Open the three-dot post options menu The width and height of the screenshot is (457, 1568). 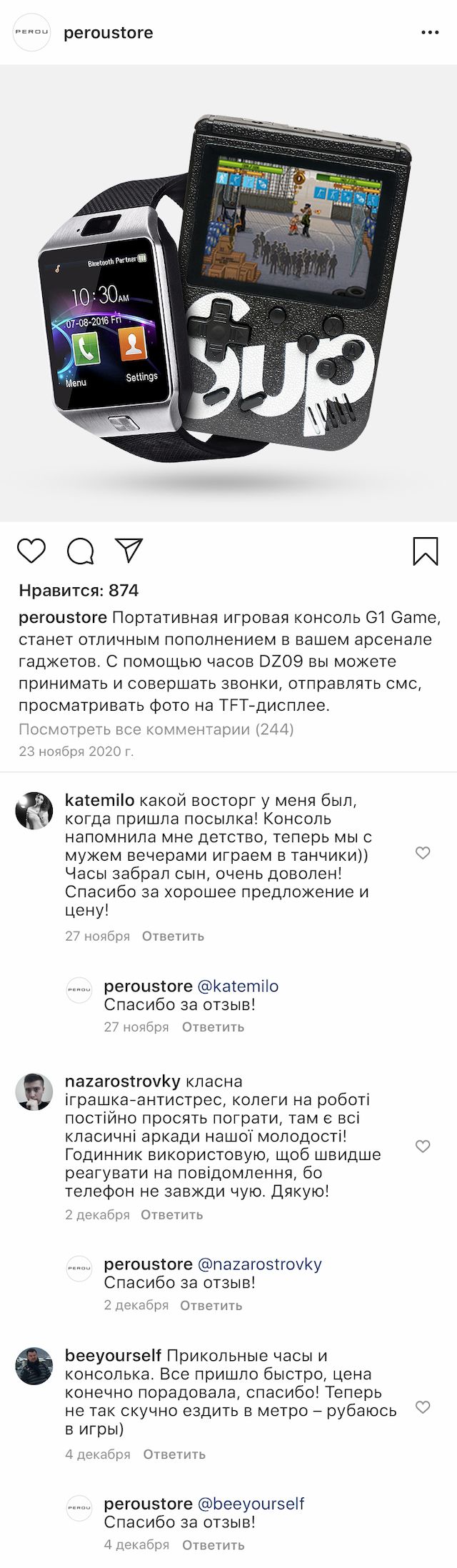pyautogui.click(x=430, y=33)
